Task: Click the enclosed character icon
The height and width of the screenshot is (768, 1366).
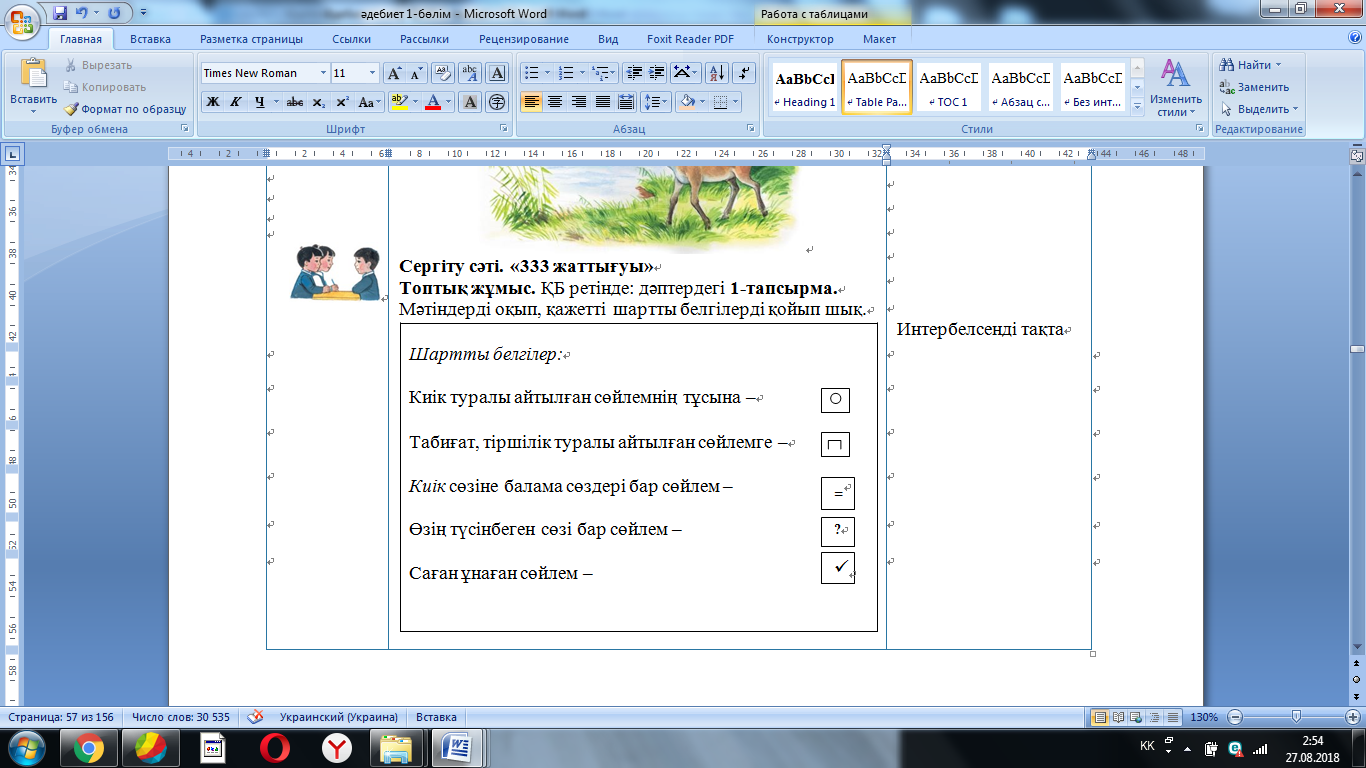Action: [x=497, y=102]
